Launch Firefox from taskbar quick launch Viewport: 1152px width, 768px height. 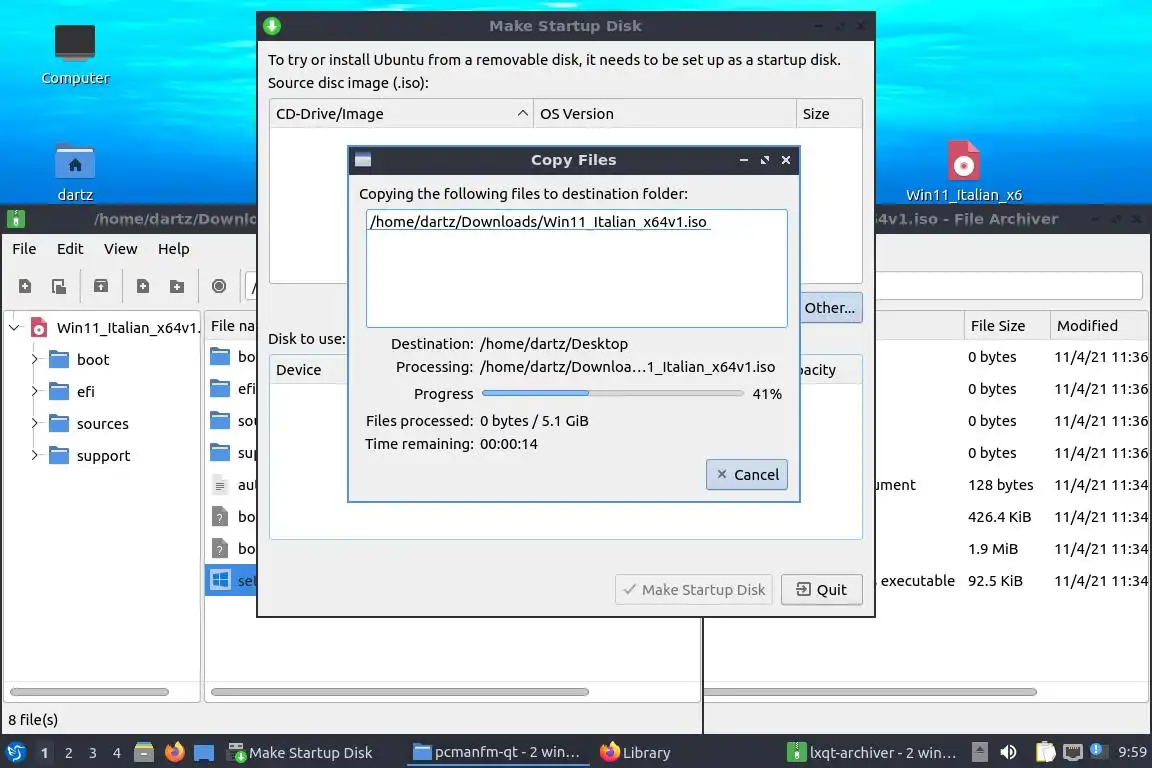click(174, 752)
